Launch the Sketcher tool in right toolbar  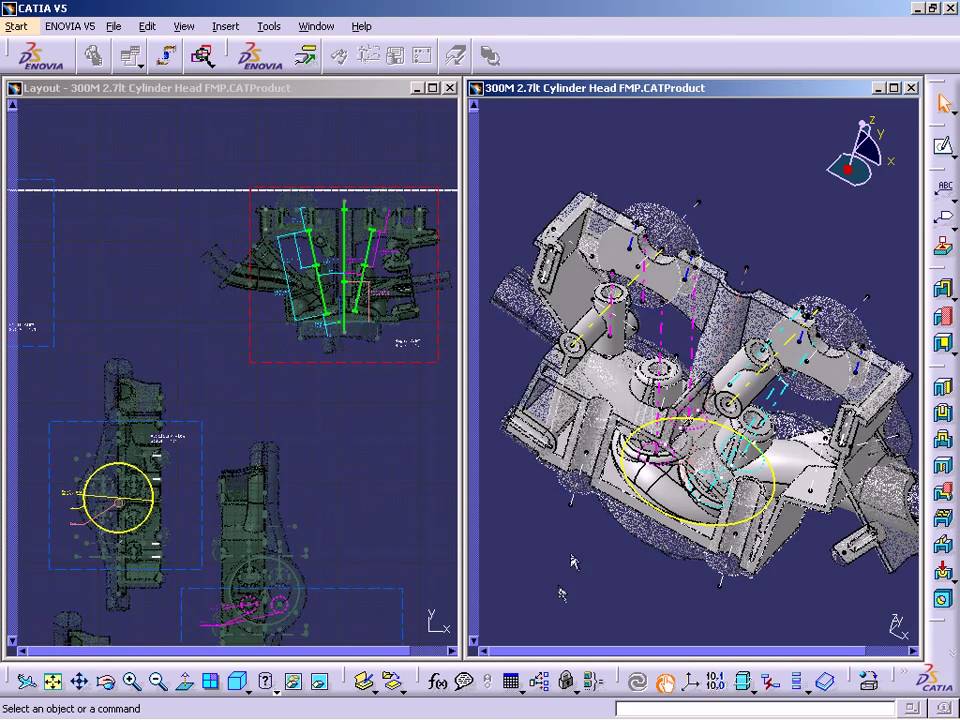(x=943, y=146)
